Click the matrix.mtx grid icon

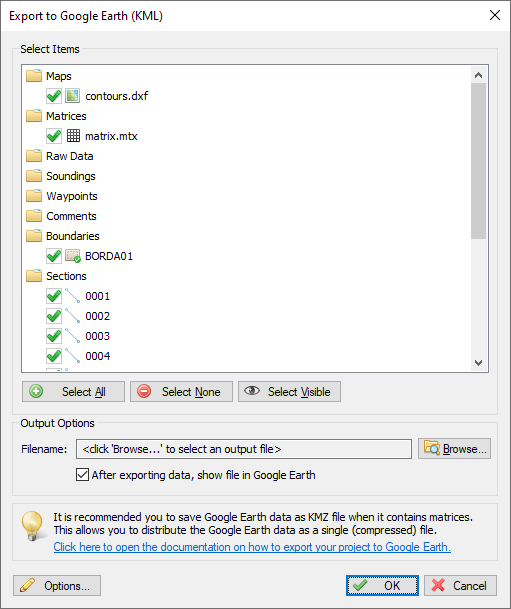point(73,136)
